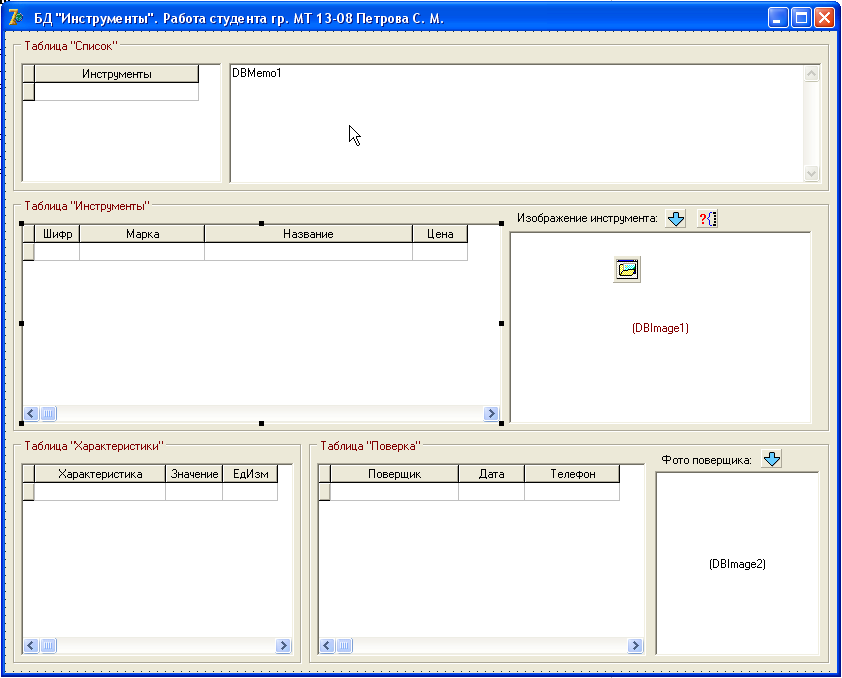Click the Инструменты column header in the Список grid
842x678 pixels.
[x=117, y=74]
